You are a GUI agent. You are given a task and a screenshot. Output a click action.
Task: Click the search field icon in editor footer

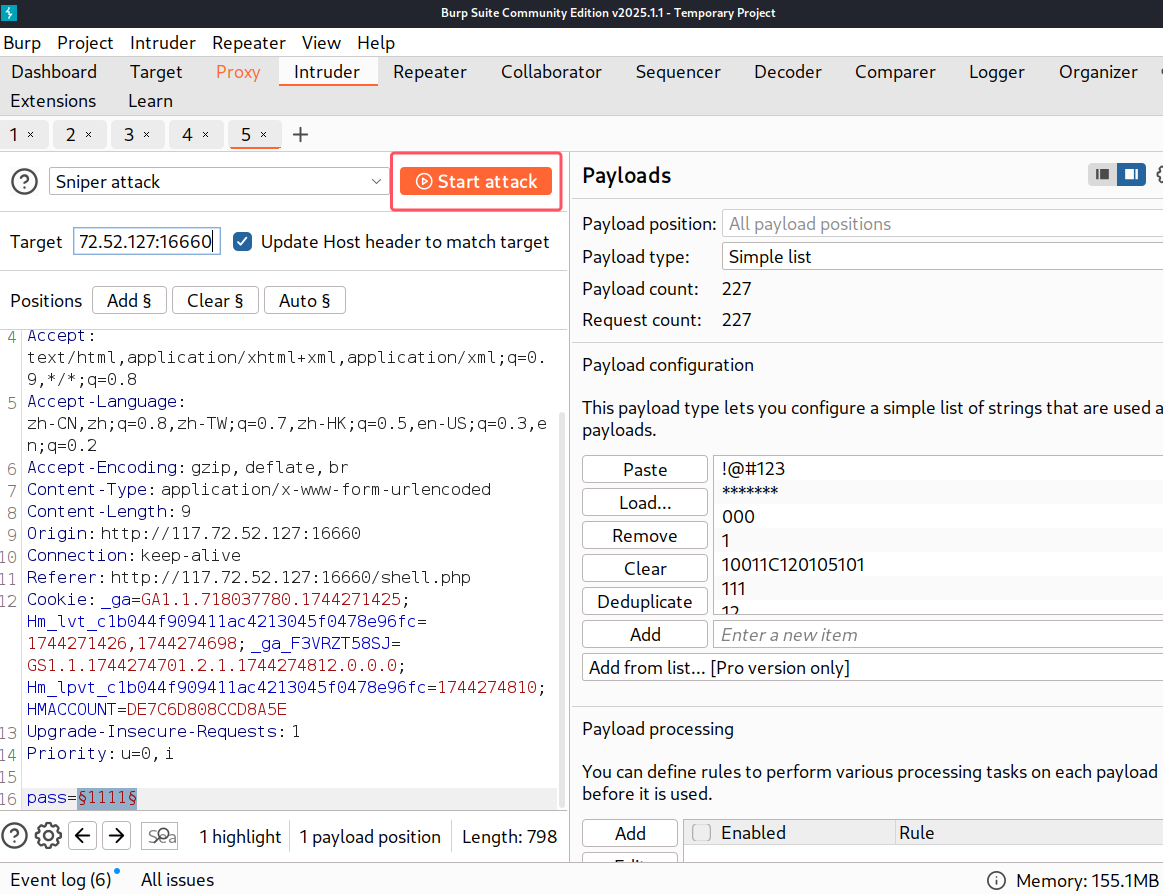point(160,836)
